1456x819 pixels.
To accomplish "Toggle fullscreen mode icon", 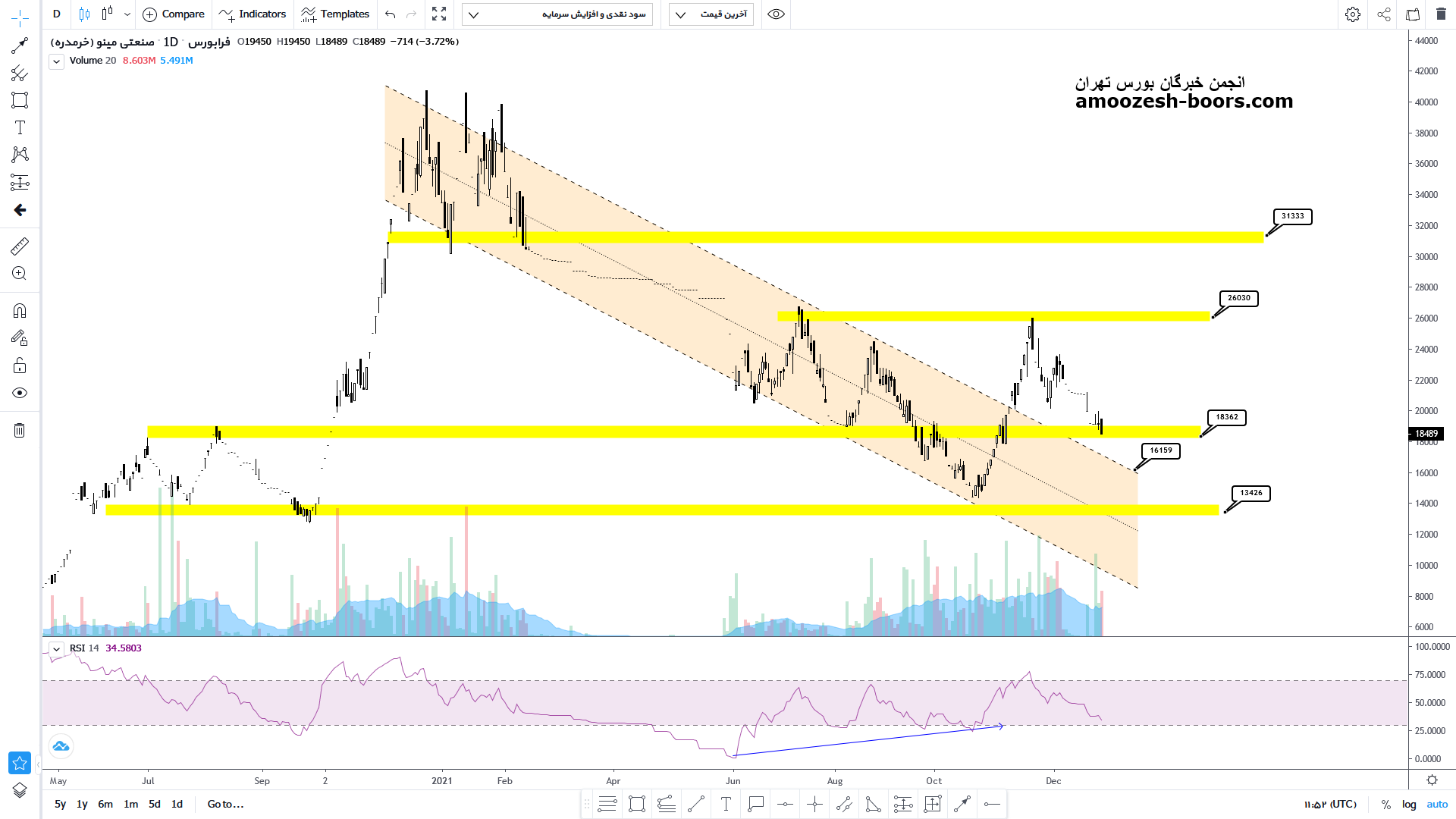I will tap(439, 14).
